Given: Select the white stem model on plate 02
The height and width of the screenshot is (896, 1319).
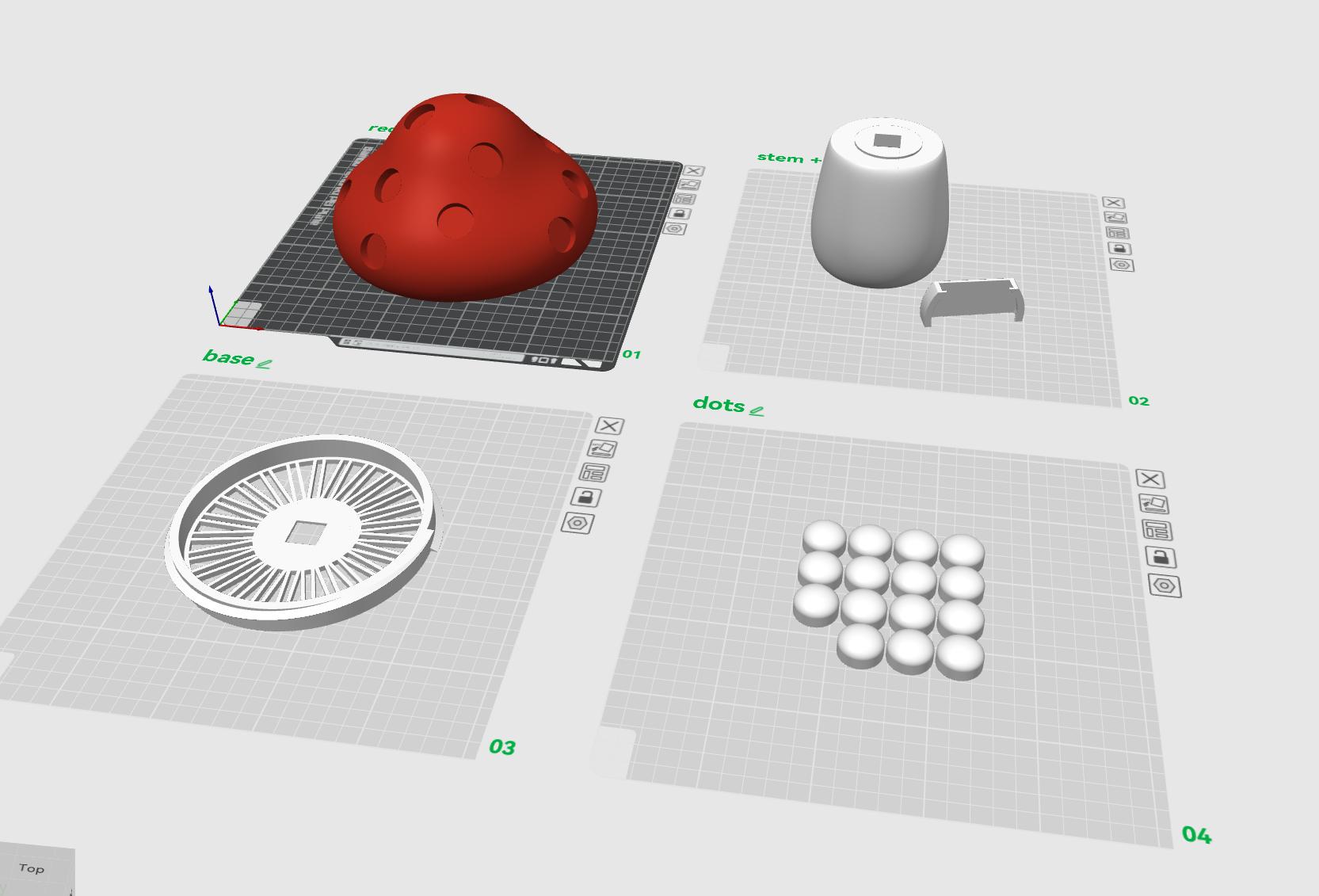Looking at the screenshot, I should click(x=879, y=203).
